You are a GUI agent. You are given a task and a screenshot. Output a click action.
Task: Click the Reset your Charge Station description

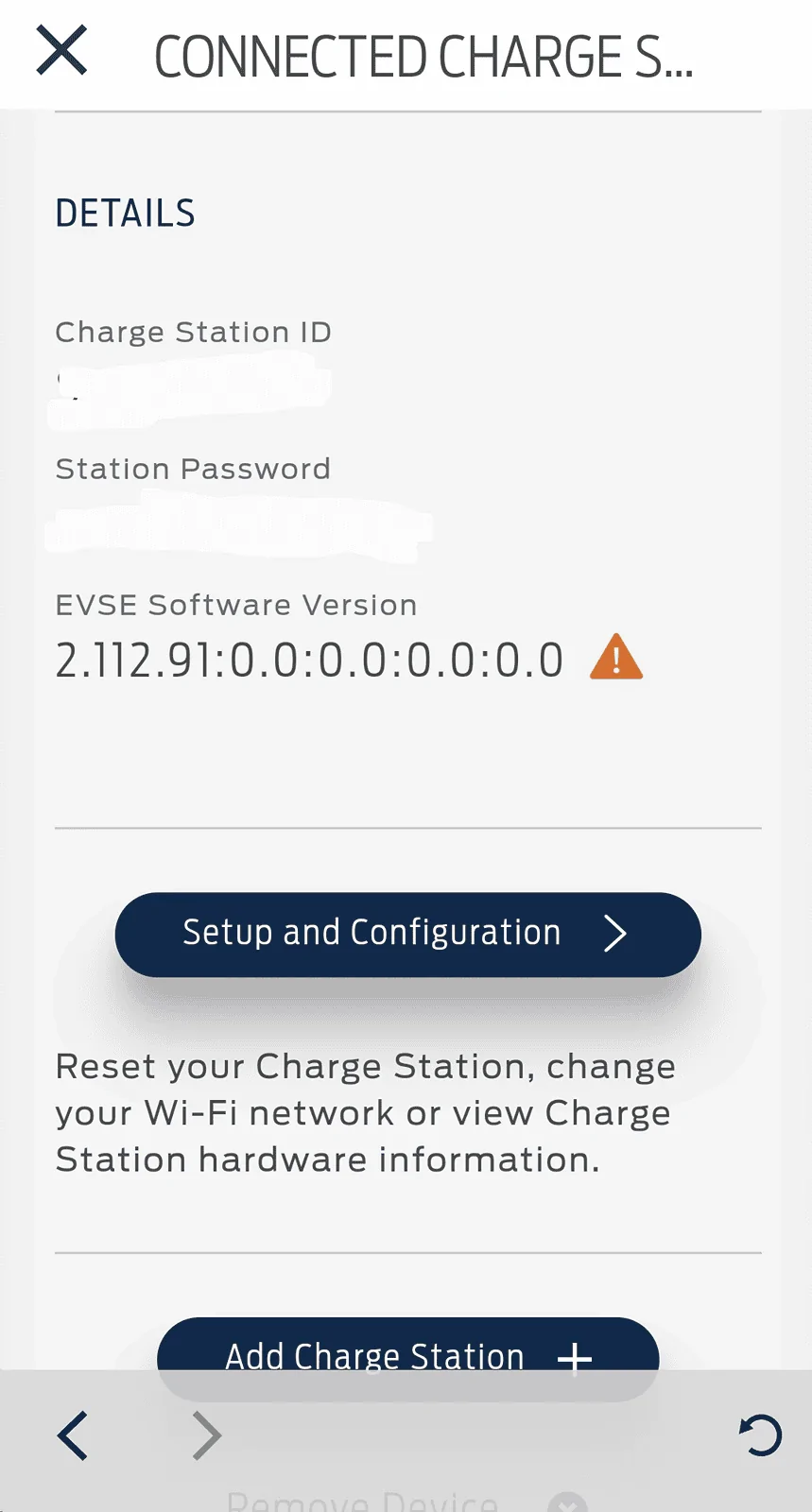coord(365,1113)
